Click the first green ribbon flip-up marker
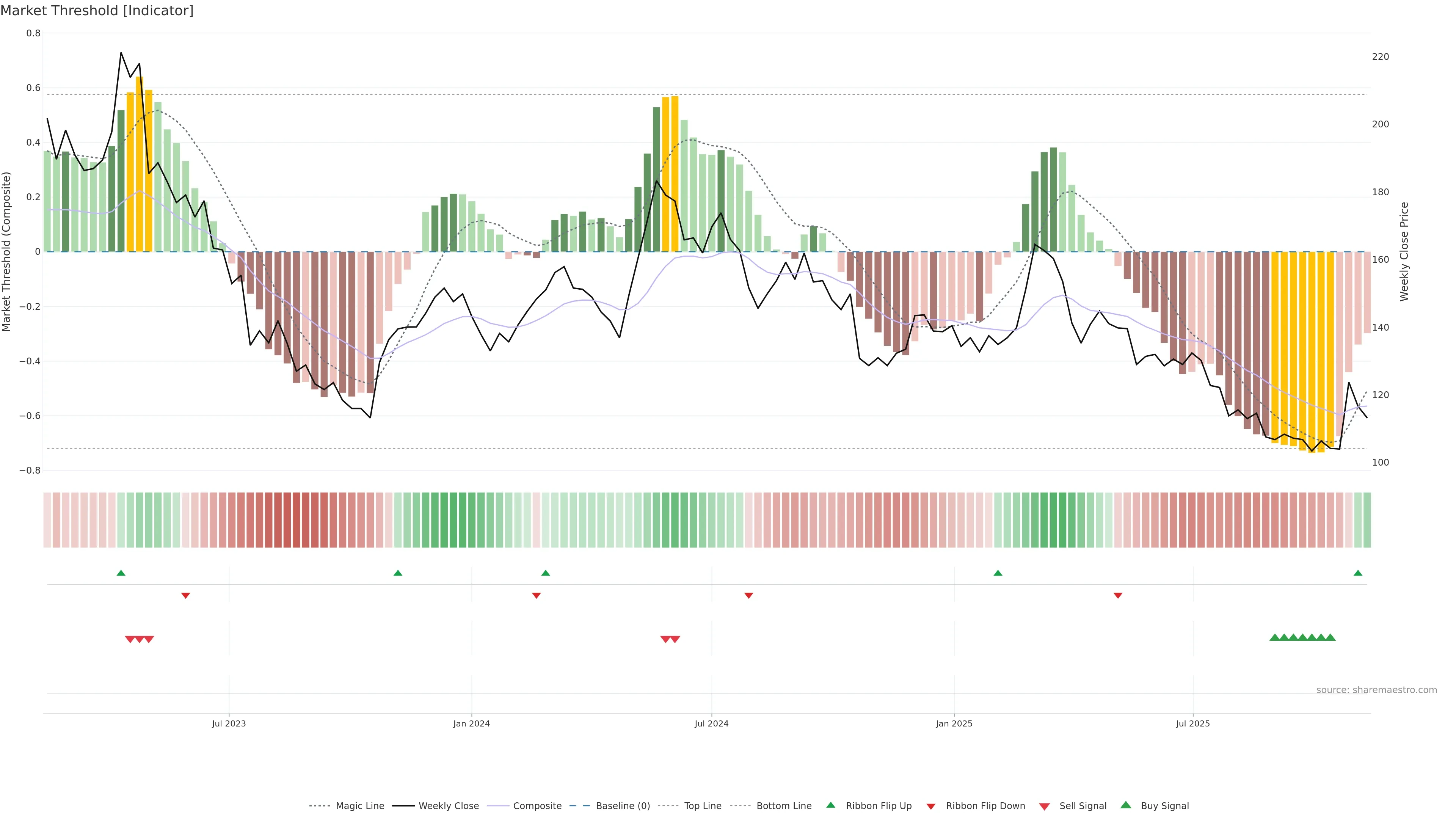 click(x=121, y=573)
